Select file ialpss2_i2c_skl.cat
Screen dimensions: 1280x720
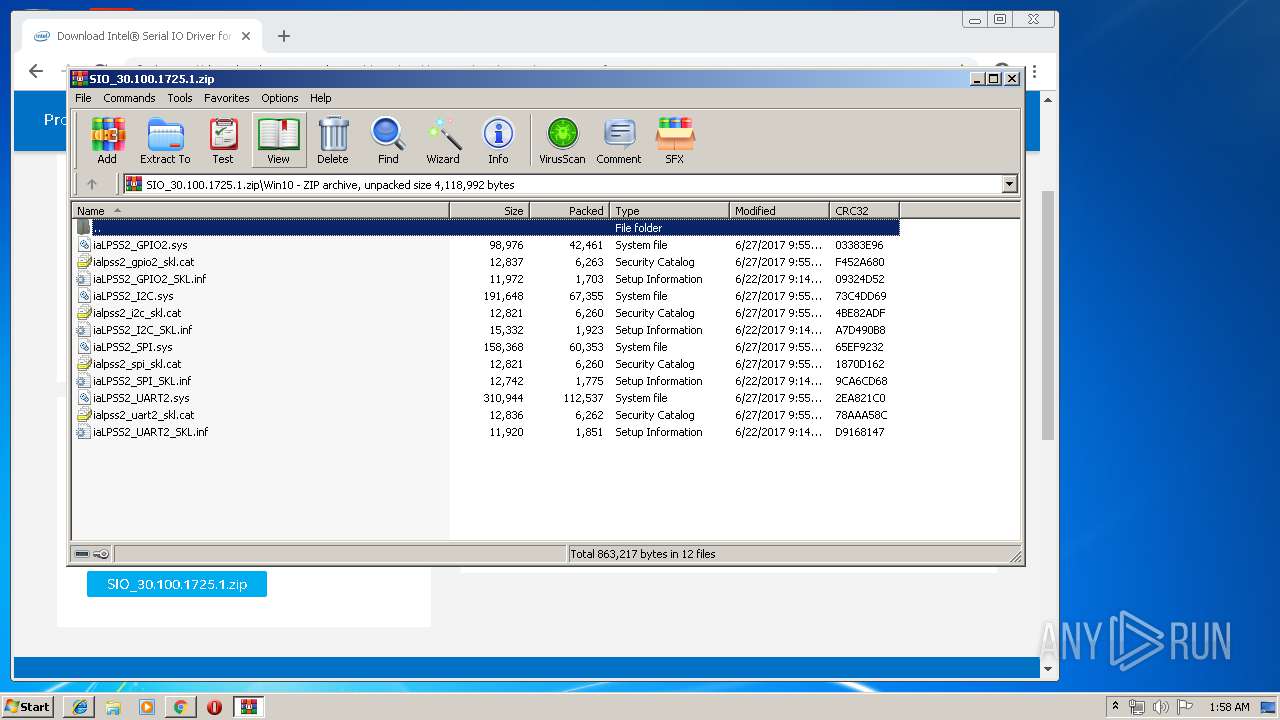pos(486,313)
